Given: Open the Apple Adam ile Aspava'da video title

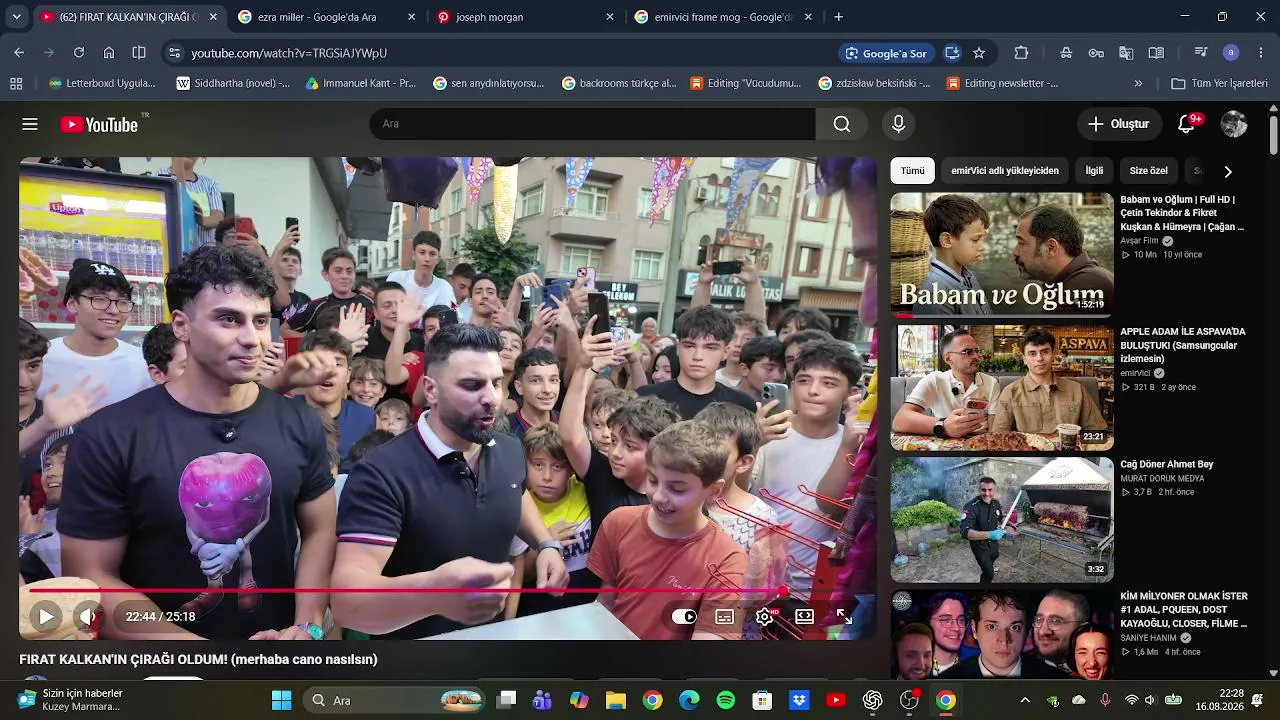Looking at the screenshot, I should [1183, 345].
